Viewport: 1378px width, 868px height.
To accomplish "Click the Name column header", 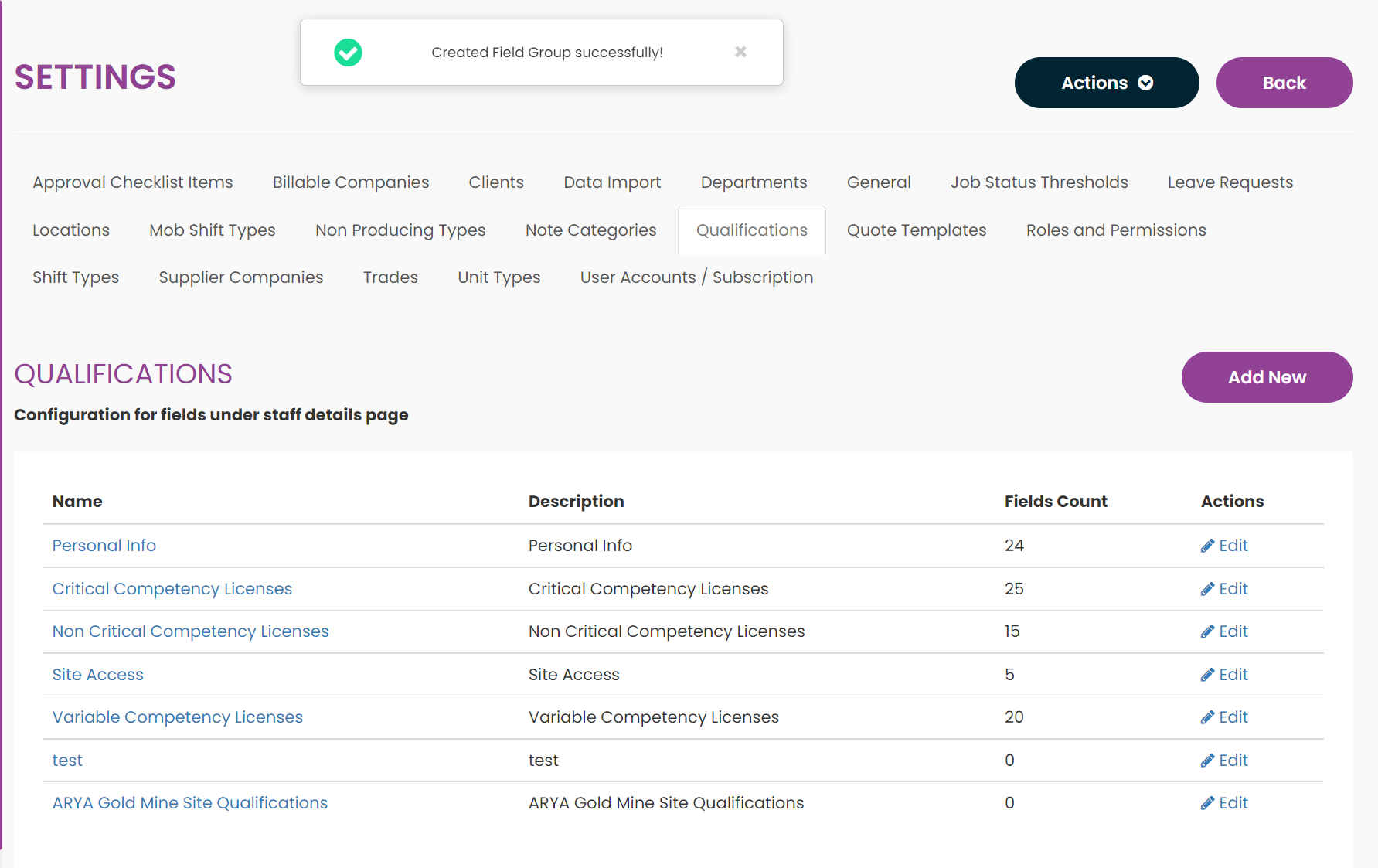I will (77, 502).
